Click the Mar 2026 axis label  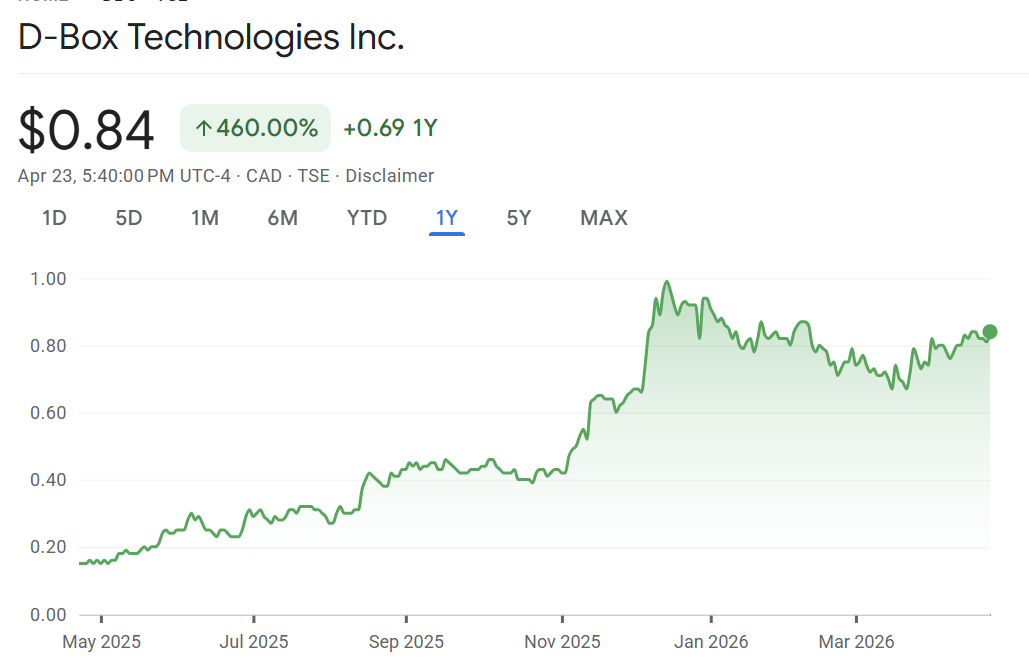pos(857,641)
